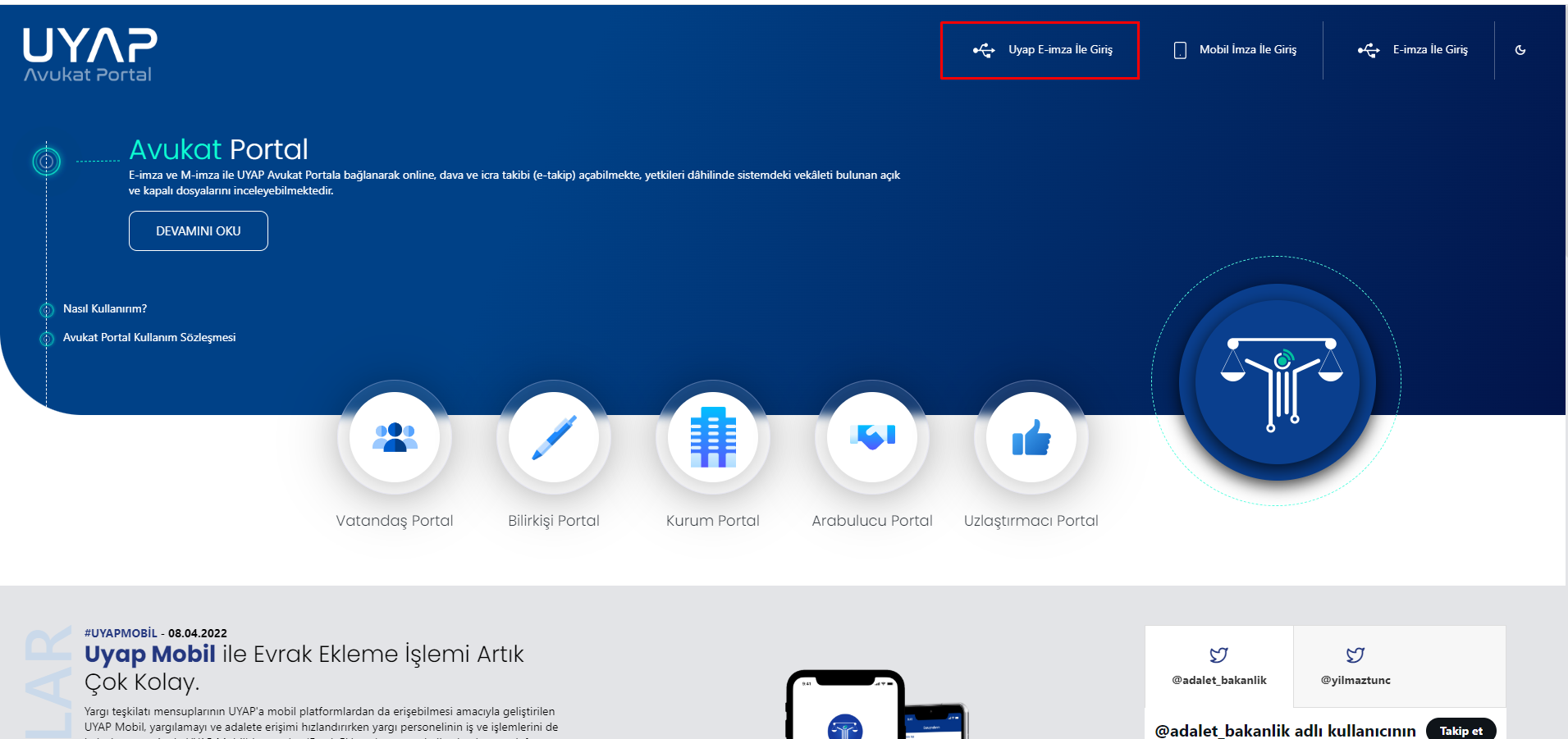Click the Twitter bird above @adalet_bakanlik
1568x739 pixels.
click(1219, 655)
